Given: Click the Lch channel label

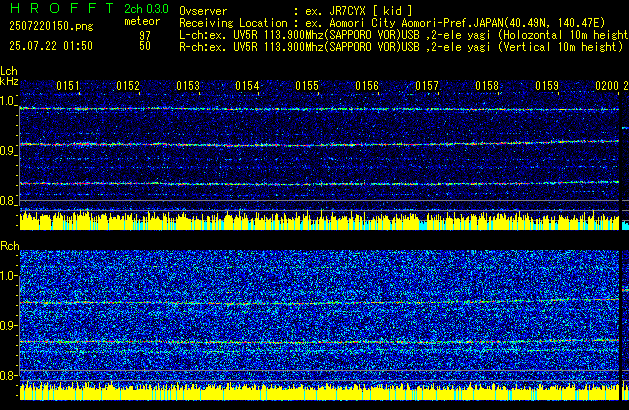Looking at the screenshot, I should click(9, 71).
